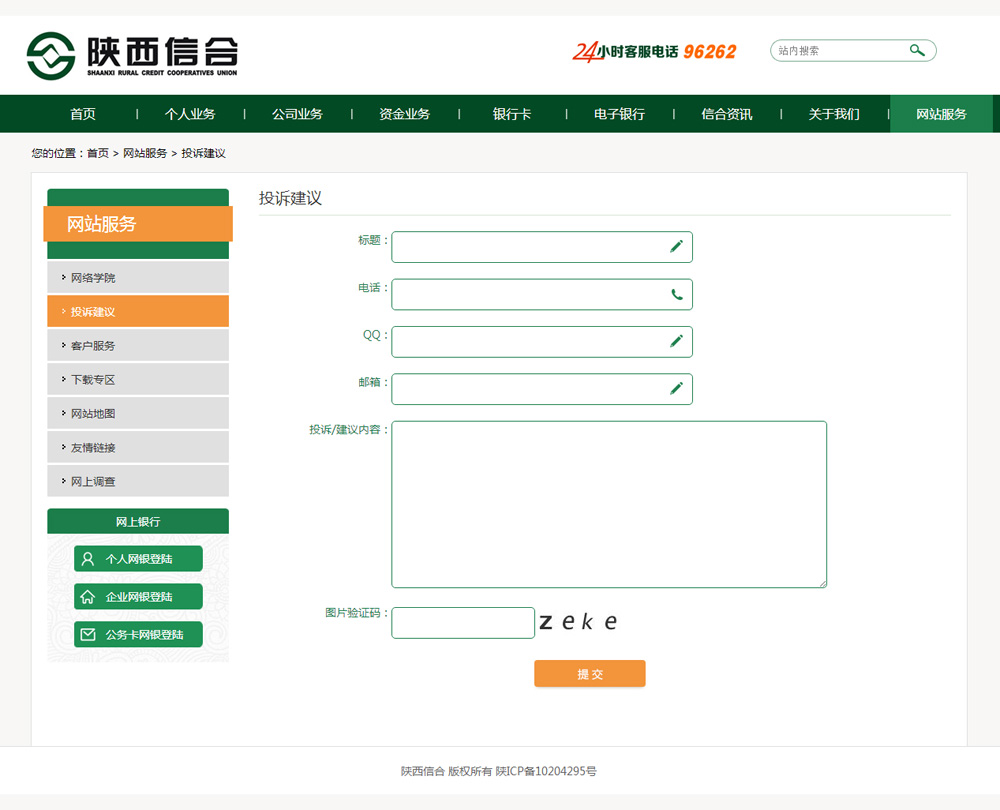Select 网络学院 in the sidebar

(x=93, y=278)
